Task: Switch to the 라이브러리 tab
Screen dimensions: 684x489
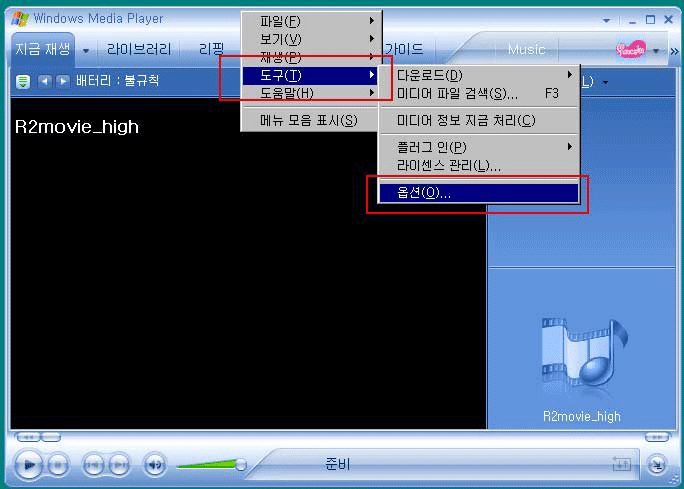Action: 139,49
